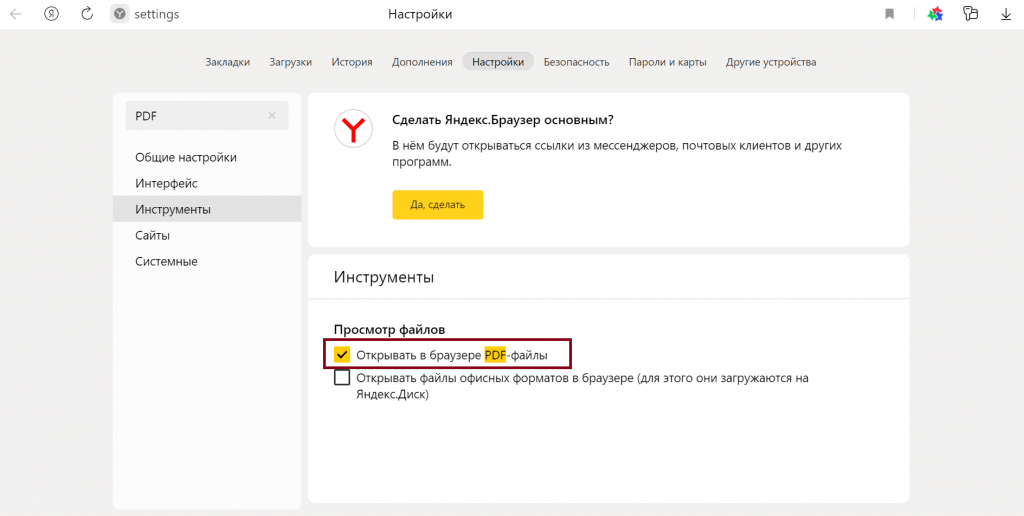Screen dimensions: 1024x516
Task: Select the Настройки tab
Action: click(498, 62)
